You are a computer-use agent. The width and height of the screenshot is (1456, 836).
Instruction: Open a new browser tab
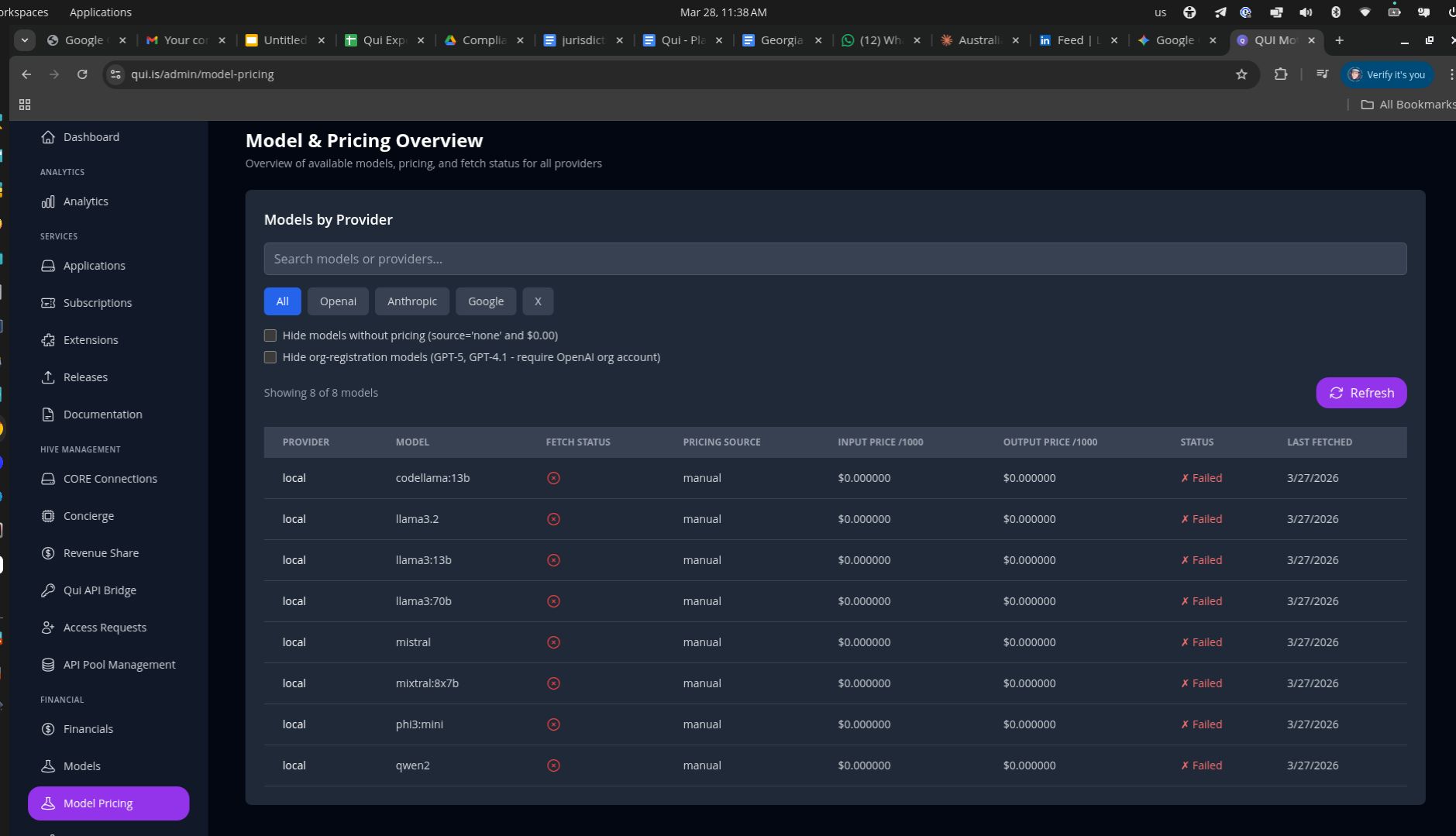pyautogui.click(x=1339, y=40)
